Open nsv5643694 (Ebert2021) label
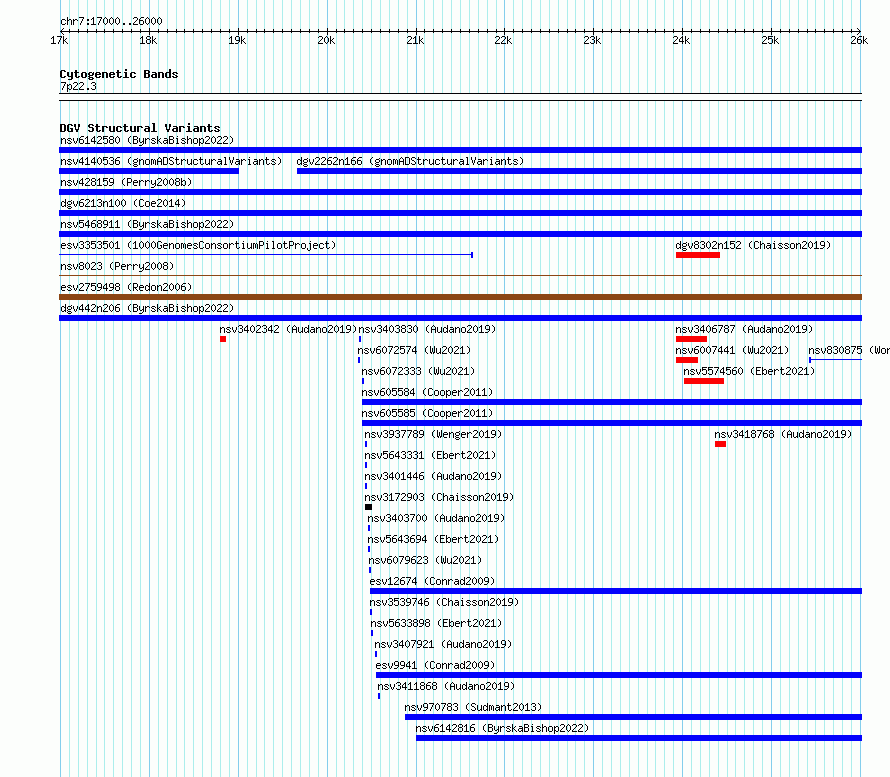 pos(433,539)
